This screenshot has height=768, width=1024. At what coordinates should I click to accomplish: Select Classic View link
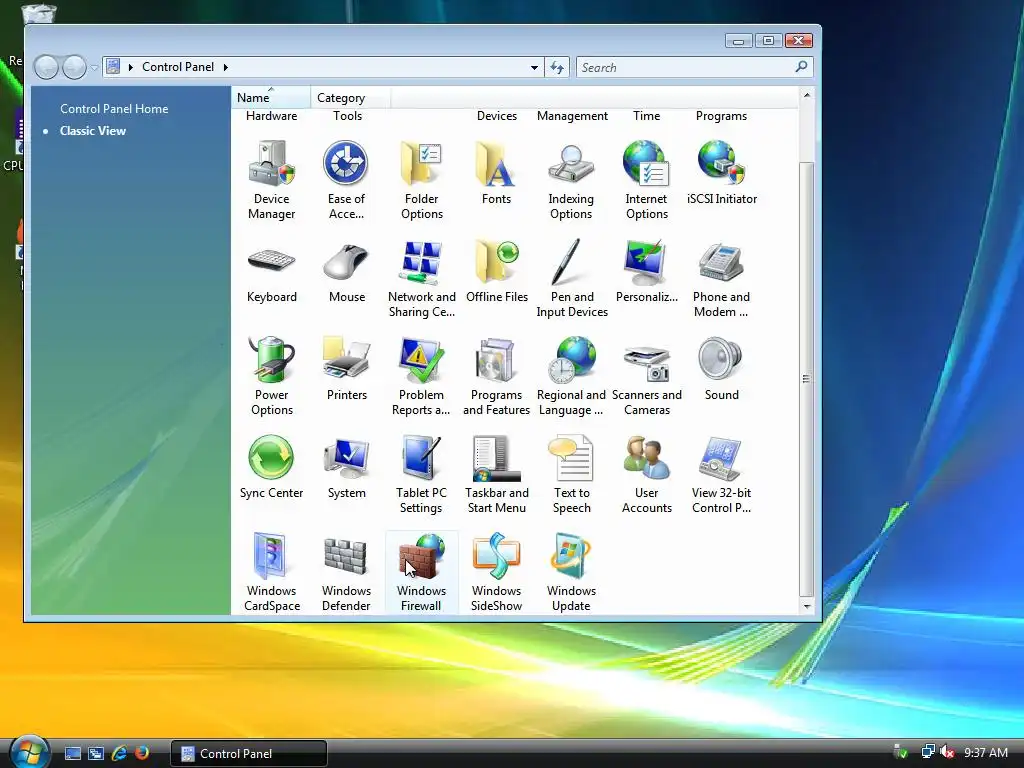point(93,131)
